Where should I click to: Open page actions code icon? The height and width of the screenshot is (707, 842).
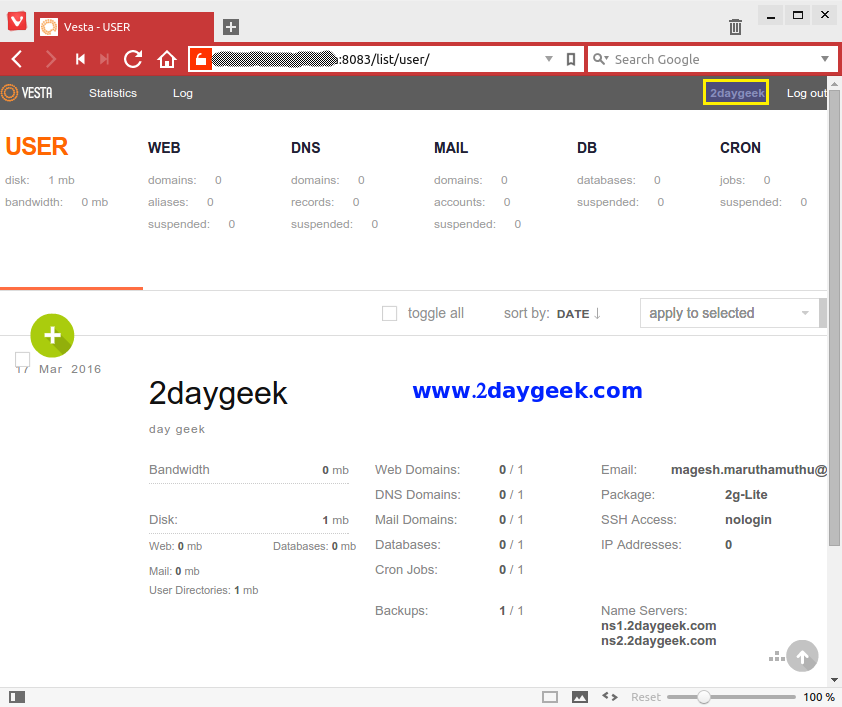click(609, 697)
